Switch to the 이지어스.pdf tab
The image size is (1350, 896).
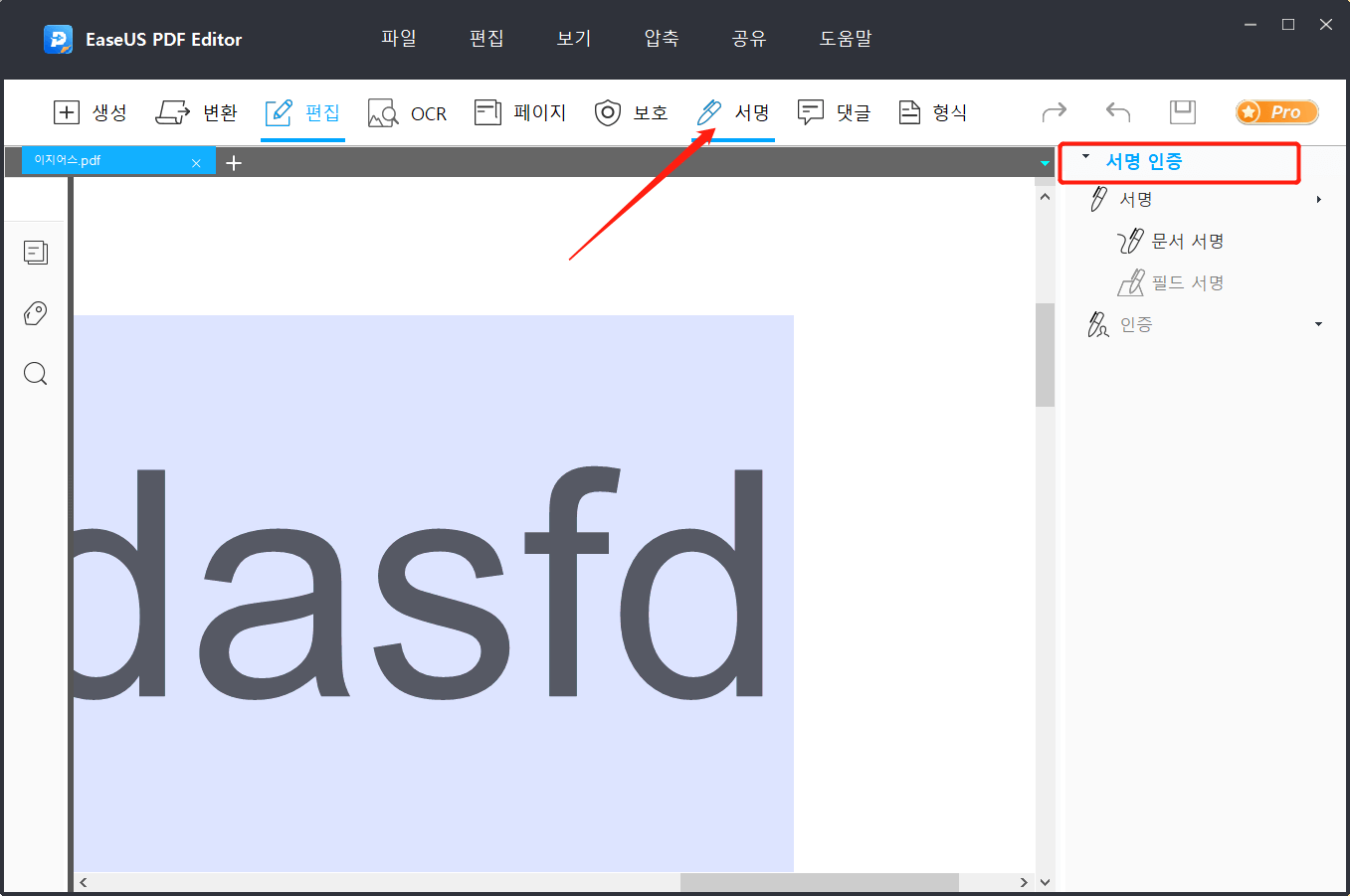(x=99, y=161)
